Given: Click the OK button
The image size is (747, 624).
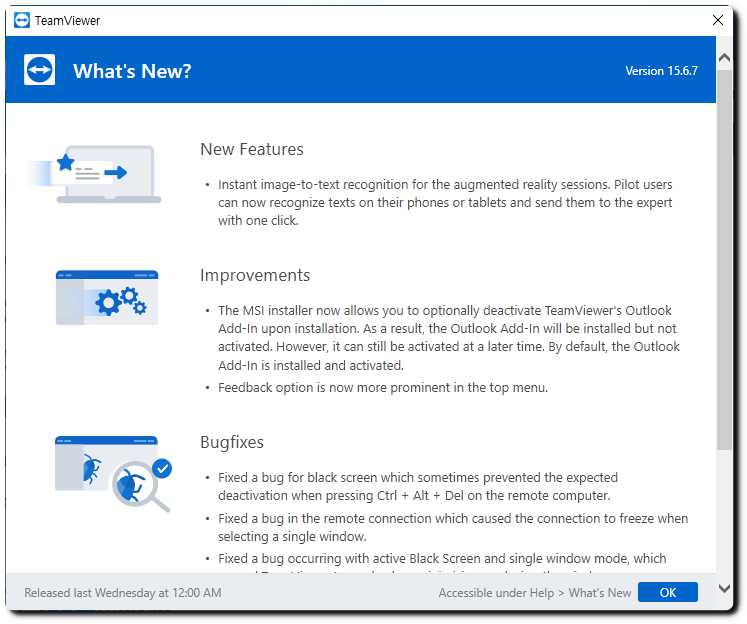Looking at the screenshot, I should tap(667, 592).
